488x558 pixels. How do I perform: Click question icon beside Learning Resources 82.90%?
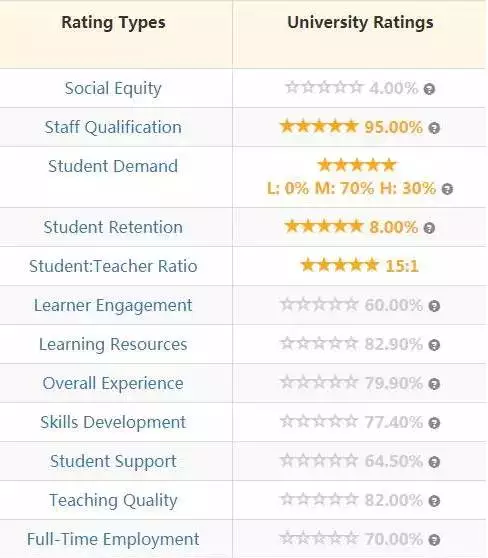(434, 345)
